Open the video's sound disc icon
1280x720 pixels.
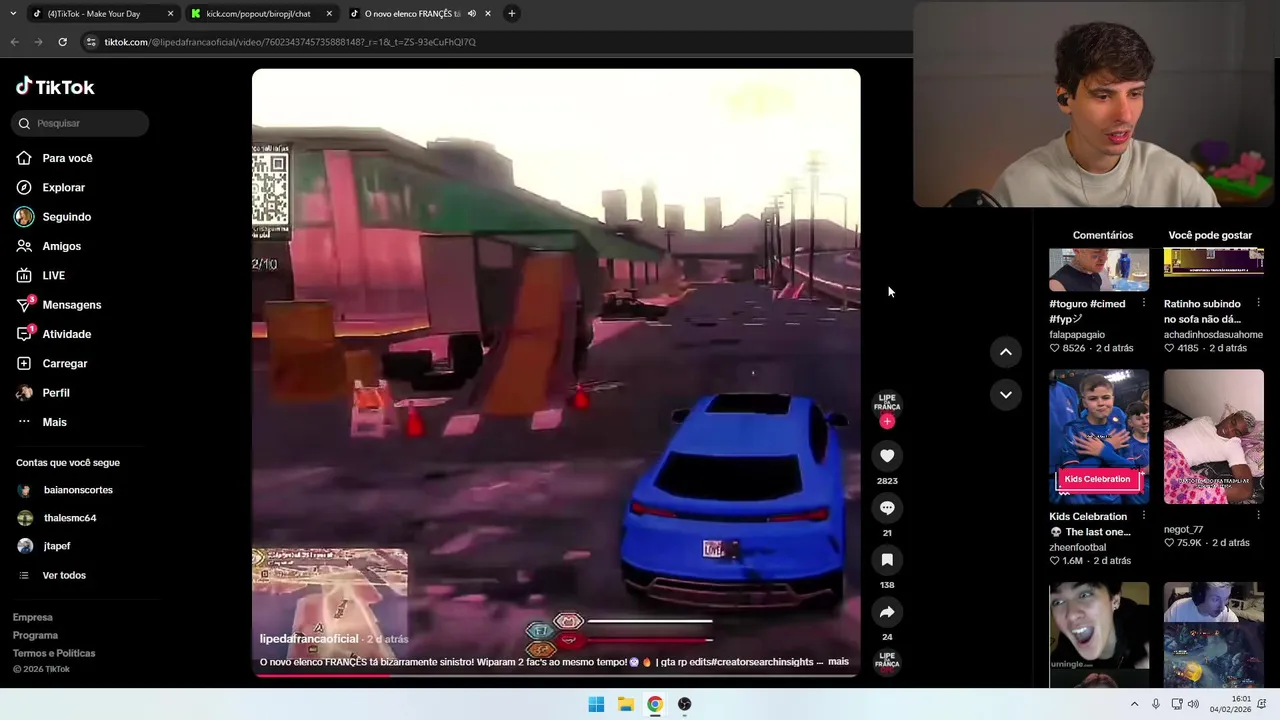(x=887, y=661)
